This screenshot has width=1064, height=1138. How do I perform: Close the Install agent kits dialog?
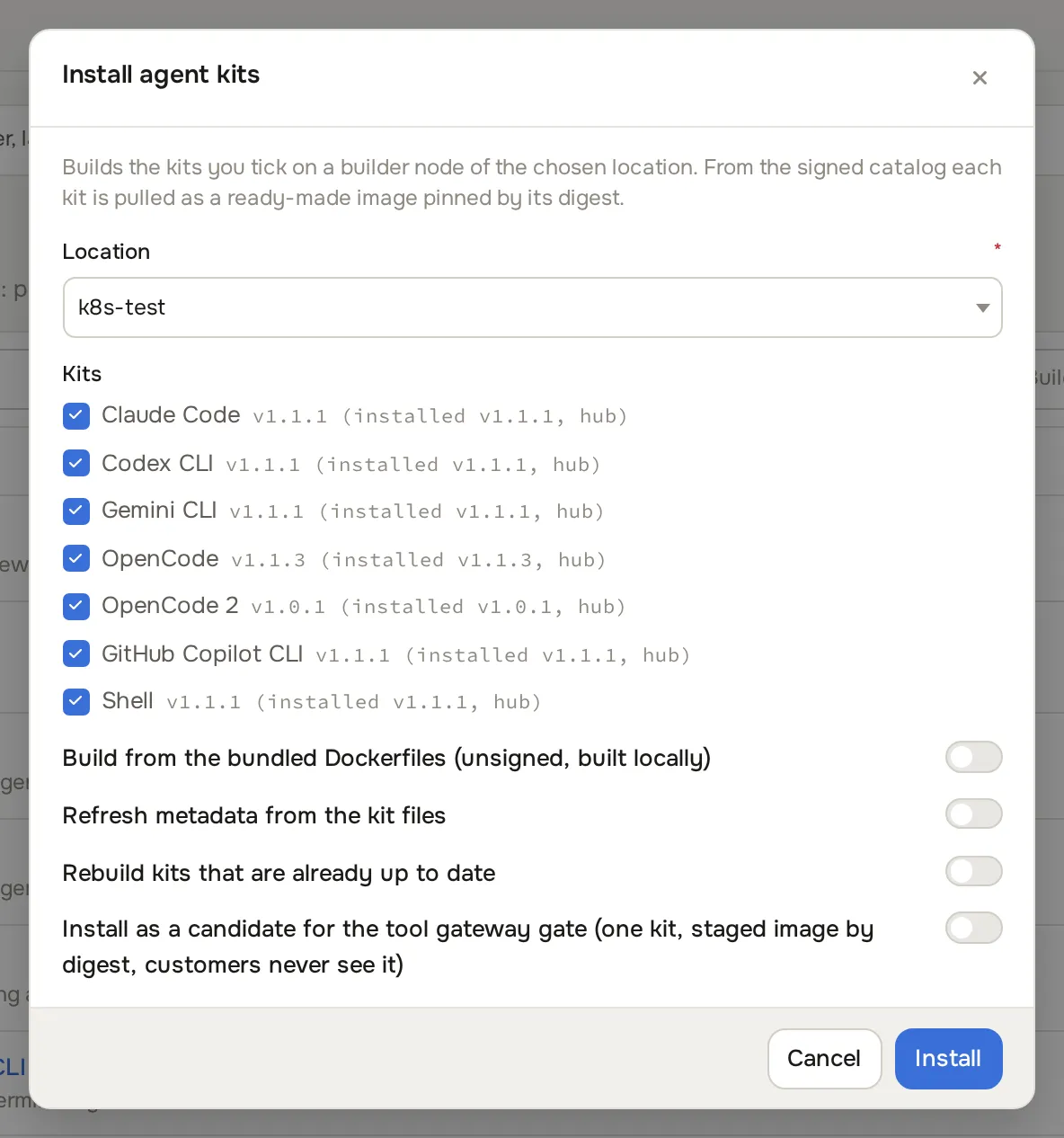pyautogui.click(x=980, y=78)
